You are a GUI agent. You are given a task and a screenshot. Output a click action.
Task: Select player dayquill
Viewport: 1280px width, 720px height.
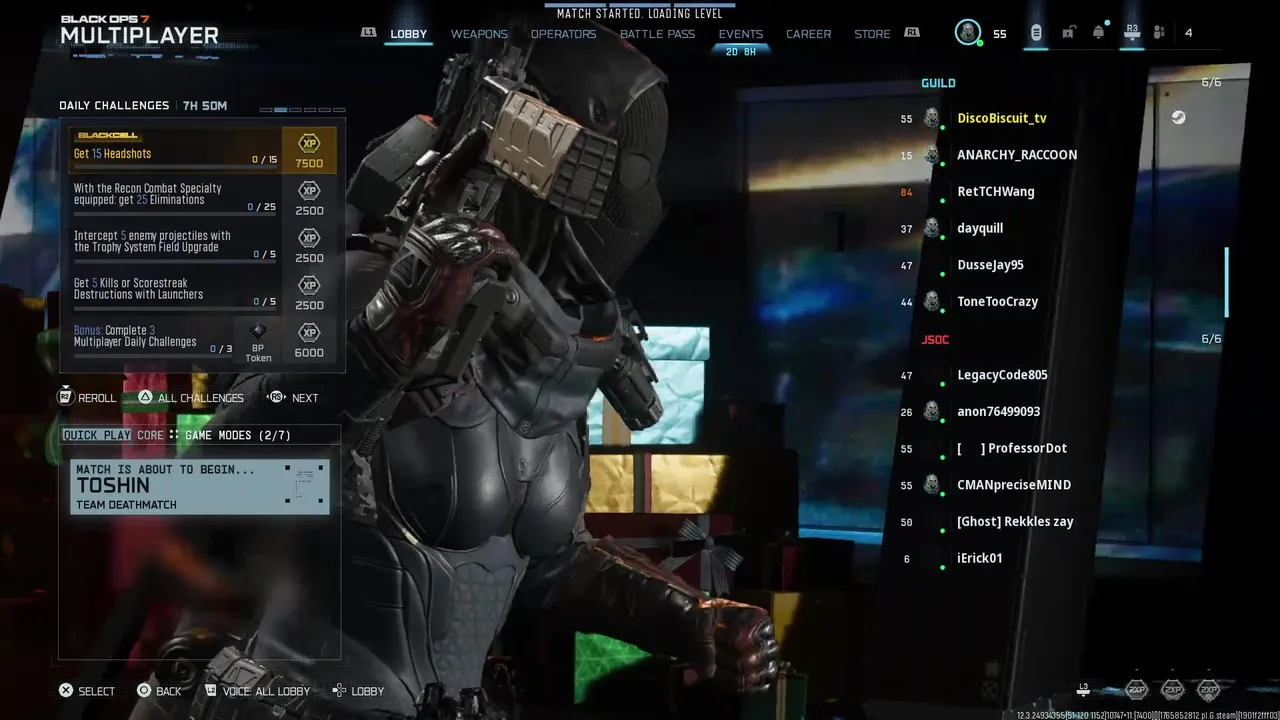click(980, 228)
